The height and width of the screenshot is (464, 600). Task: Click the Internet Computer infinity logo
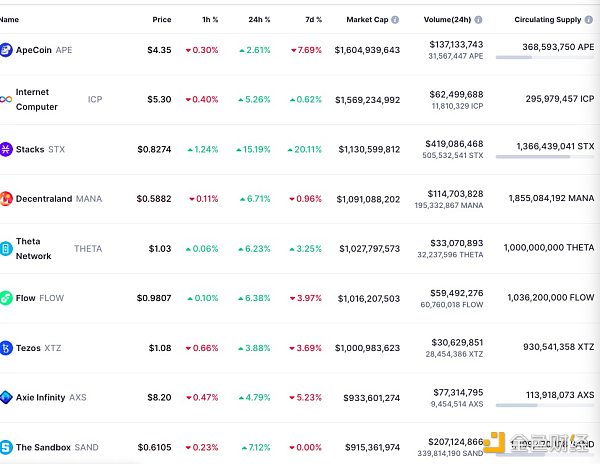coord(6,99)
